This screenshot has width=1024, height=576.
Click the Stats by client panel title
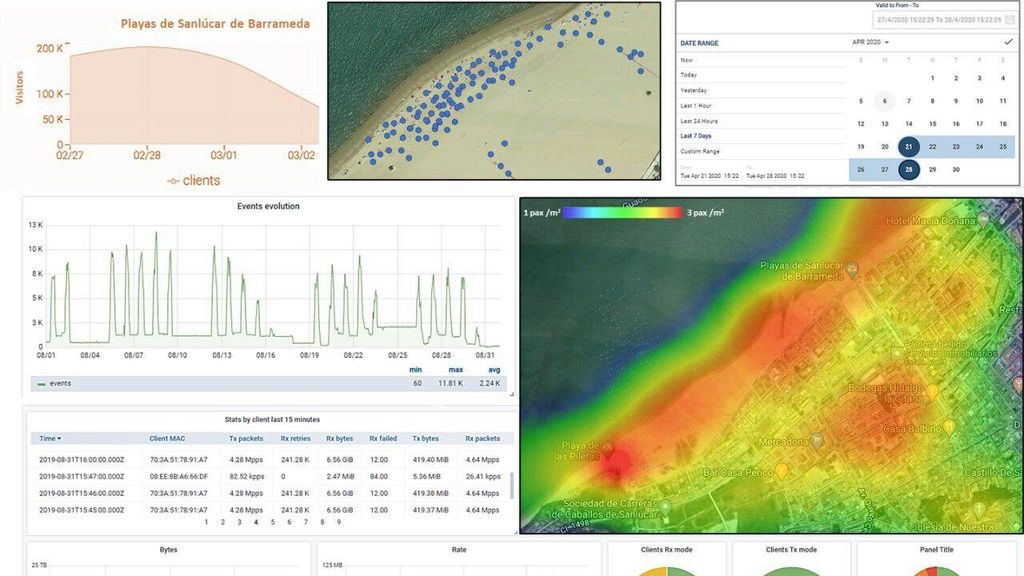click(272, 420)
